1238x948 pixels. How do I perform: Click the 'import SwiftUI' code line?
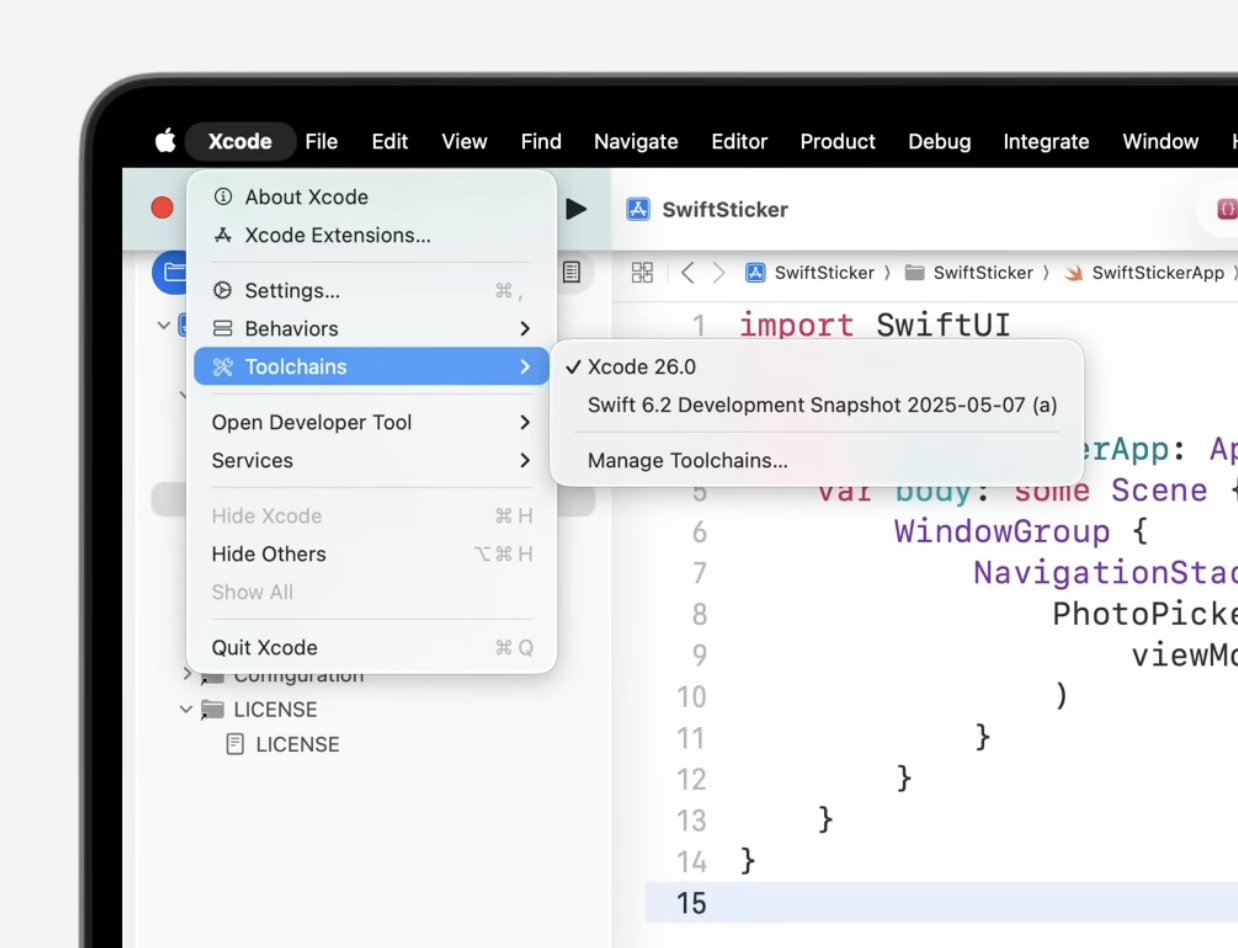pos(875,326)
